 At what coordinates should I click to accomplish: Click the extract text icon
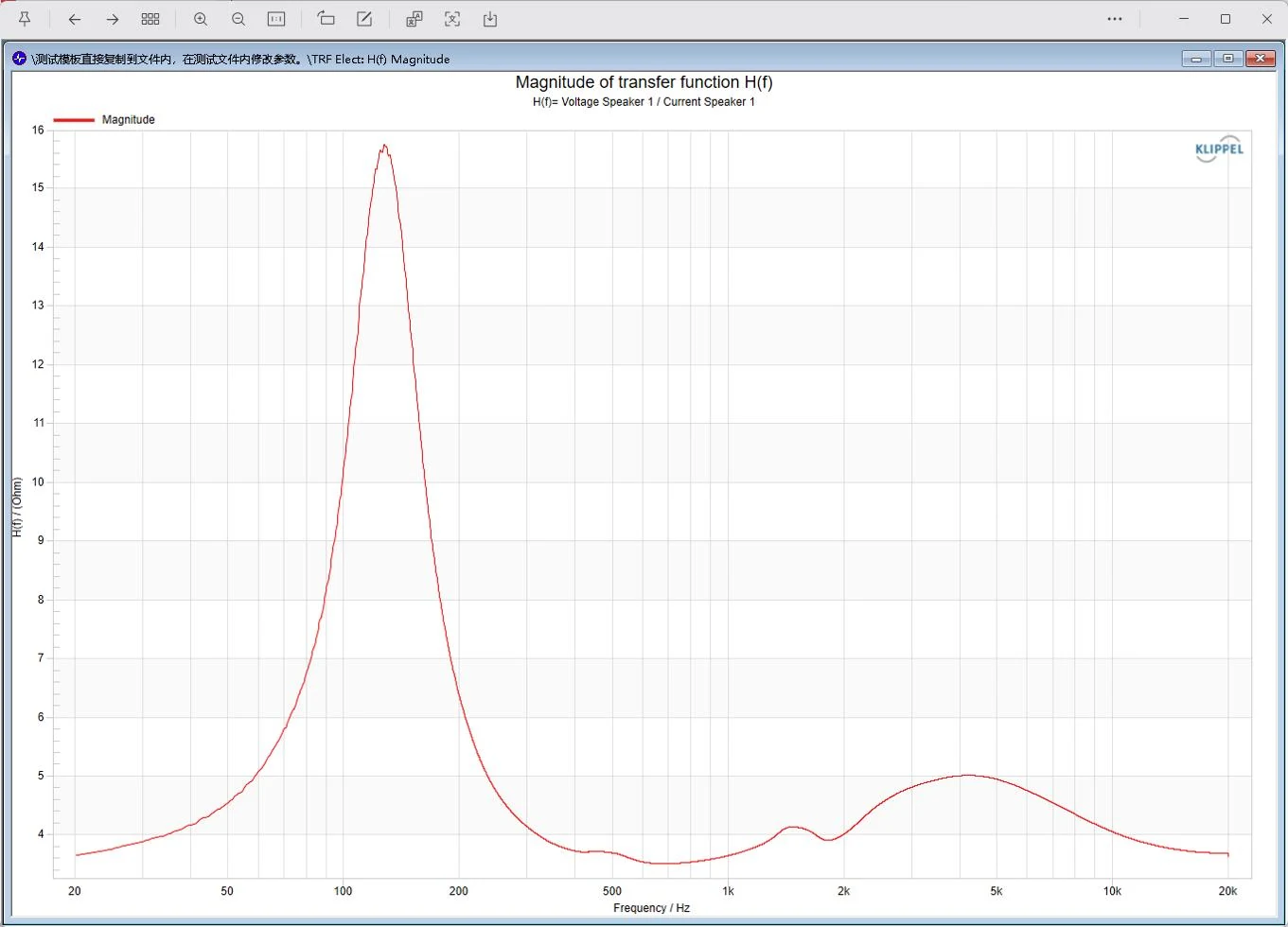[452, 19]
